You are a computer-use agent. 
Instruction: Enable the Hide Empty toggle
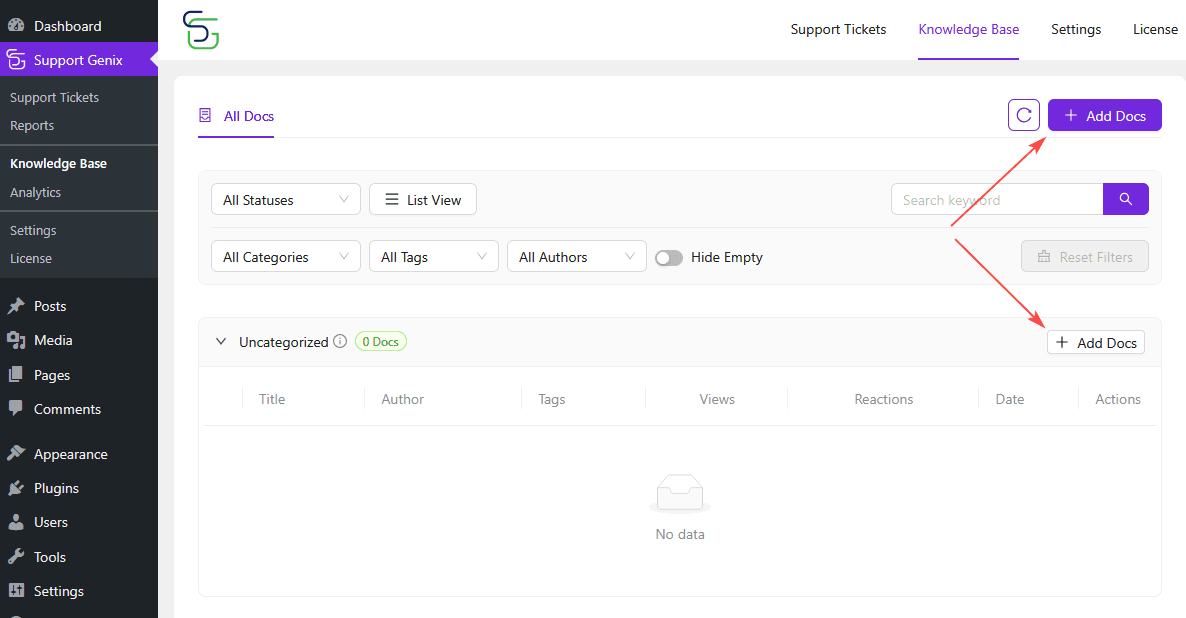pyautogui.click(x=668, y=257)
